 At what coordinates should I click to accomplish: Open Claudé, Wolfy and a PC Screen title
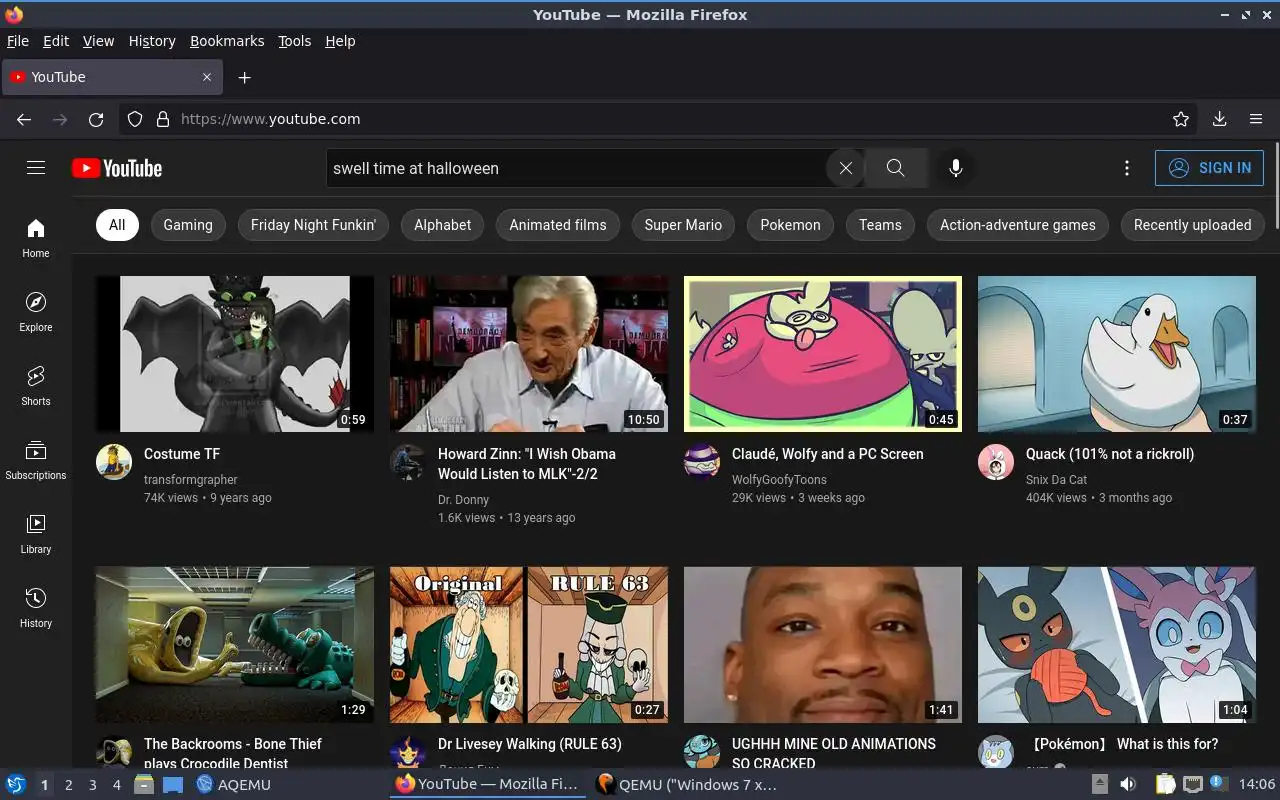828,454
